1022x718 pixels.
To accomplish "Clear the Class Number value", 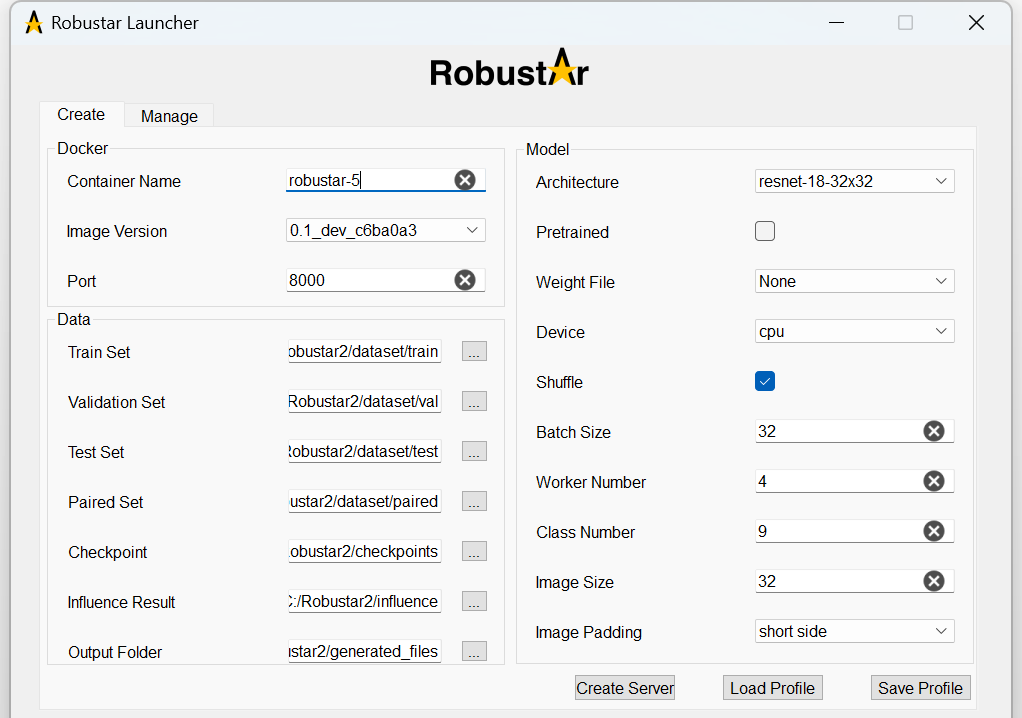I will (933, 531).
